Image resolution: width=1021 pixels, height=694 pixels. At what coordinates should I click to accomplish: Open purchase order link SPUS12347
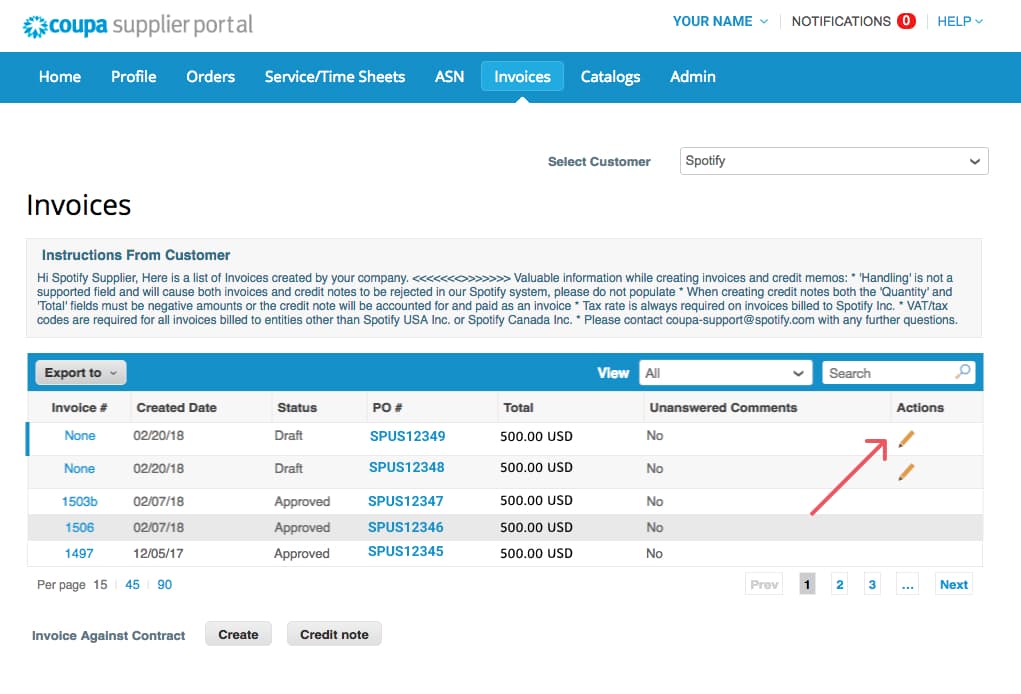click(405, 501)
